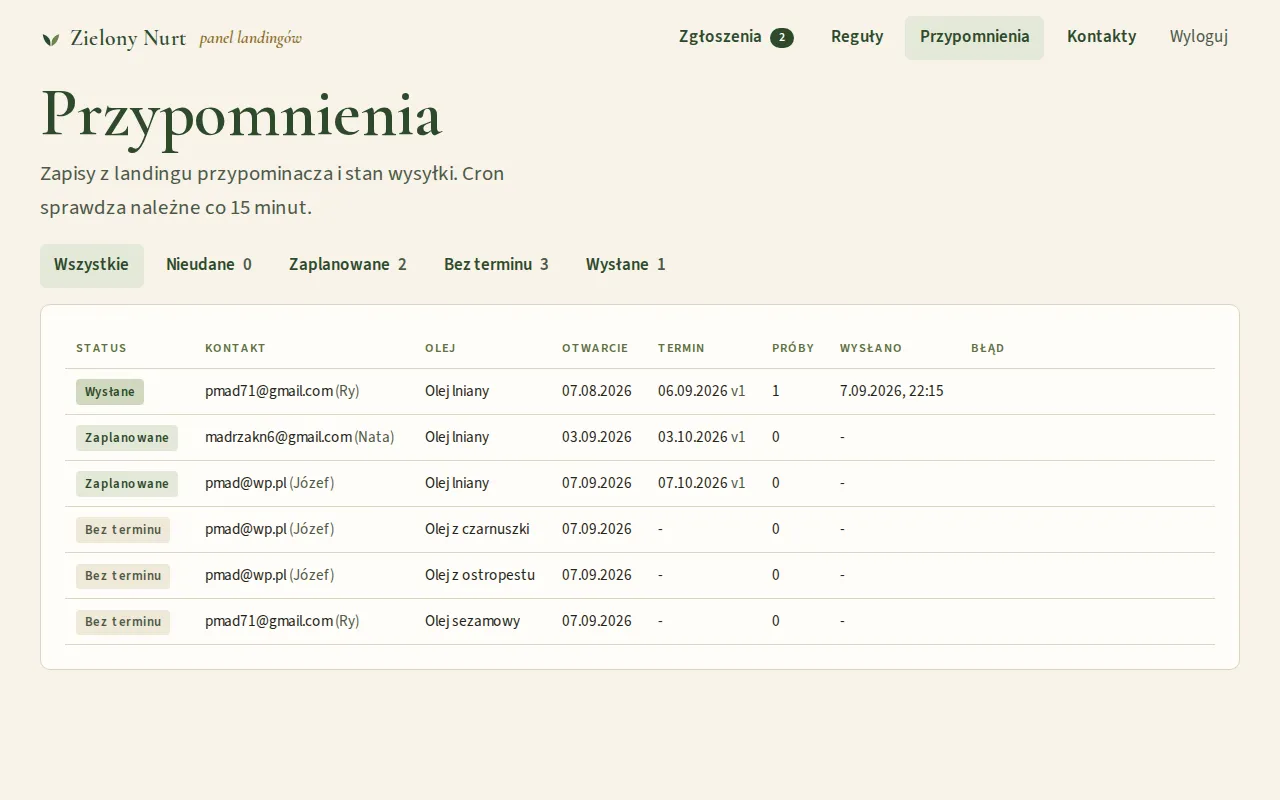Image resolution: width=1280 pixels, height=800 pixels.
Task: Click the attempts value 1 in Wysłane row
Action: pyautogui.click(x=776, y=391)
